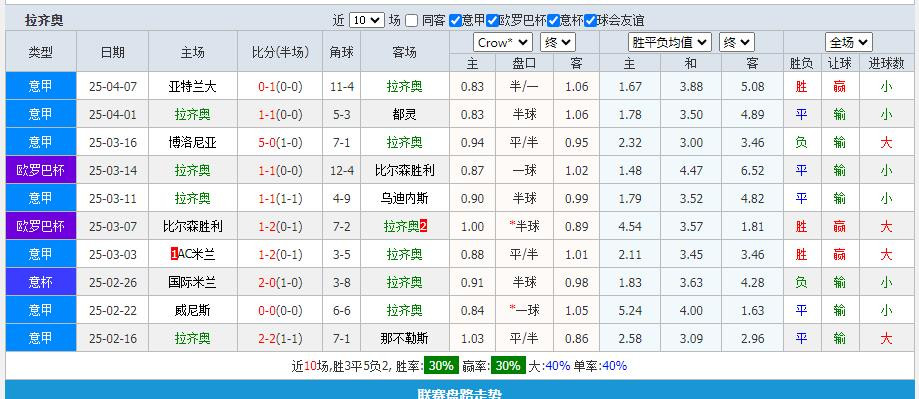Open the 胜平负均值 dropdown
The image size is (919, 399).
point(670,42)
